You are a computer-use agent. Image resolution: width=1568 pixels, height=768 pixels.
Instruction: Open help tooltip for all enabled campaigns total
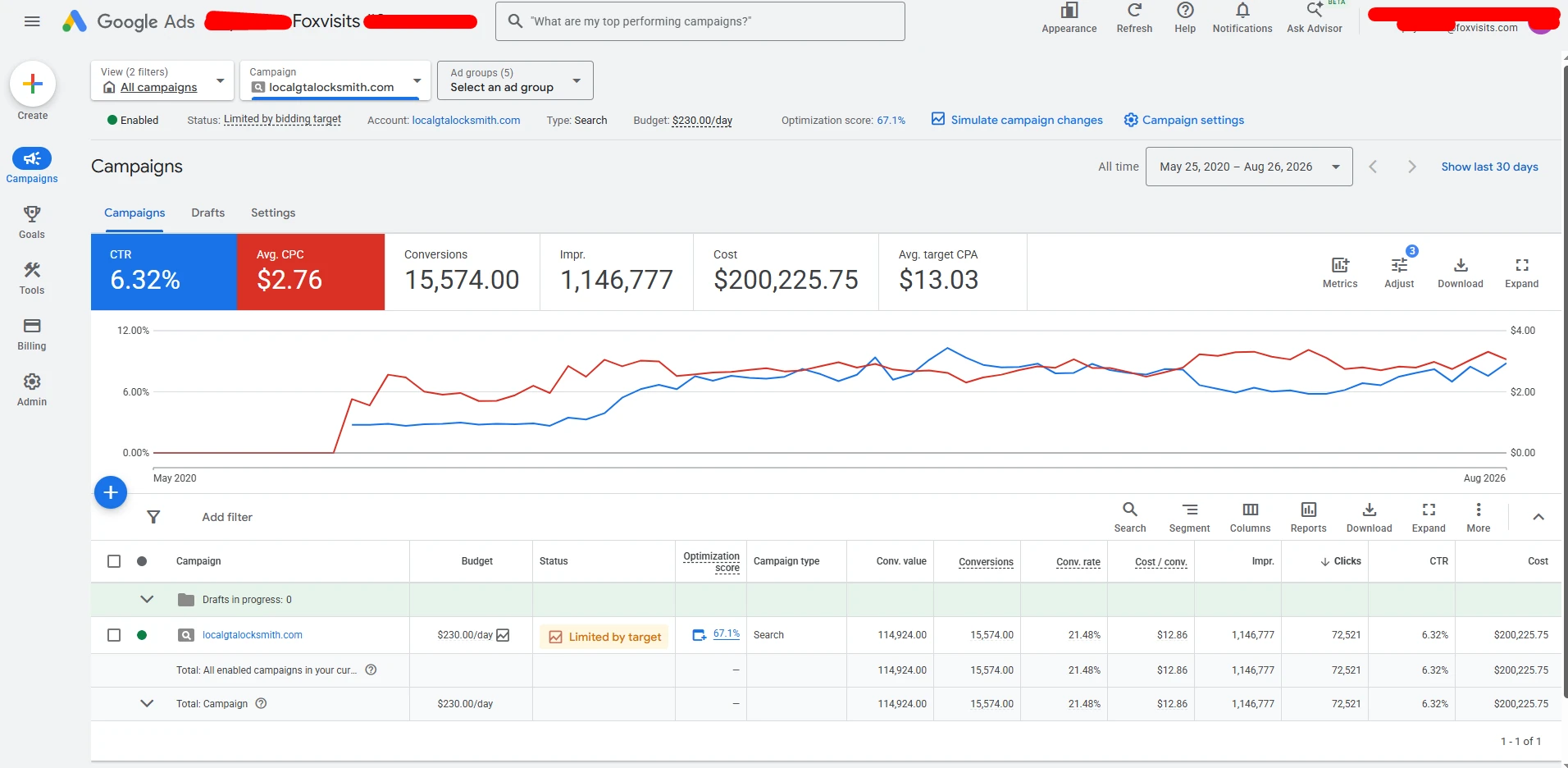pyautogui.click(x=371, y=670)
